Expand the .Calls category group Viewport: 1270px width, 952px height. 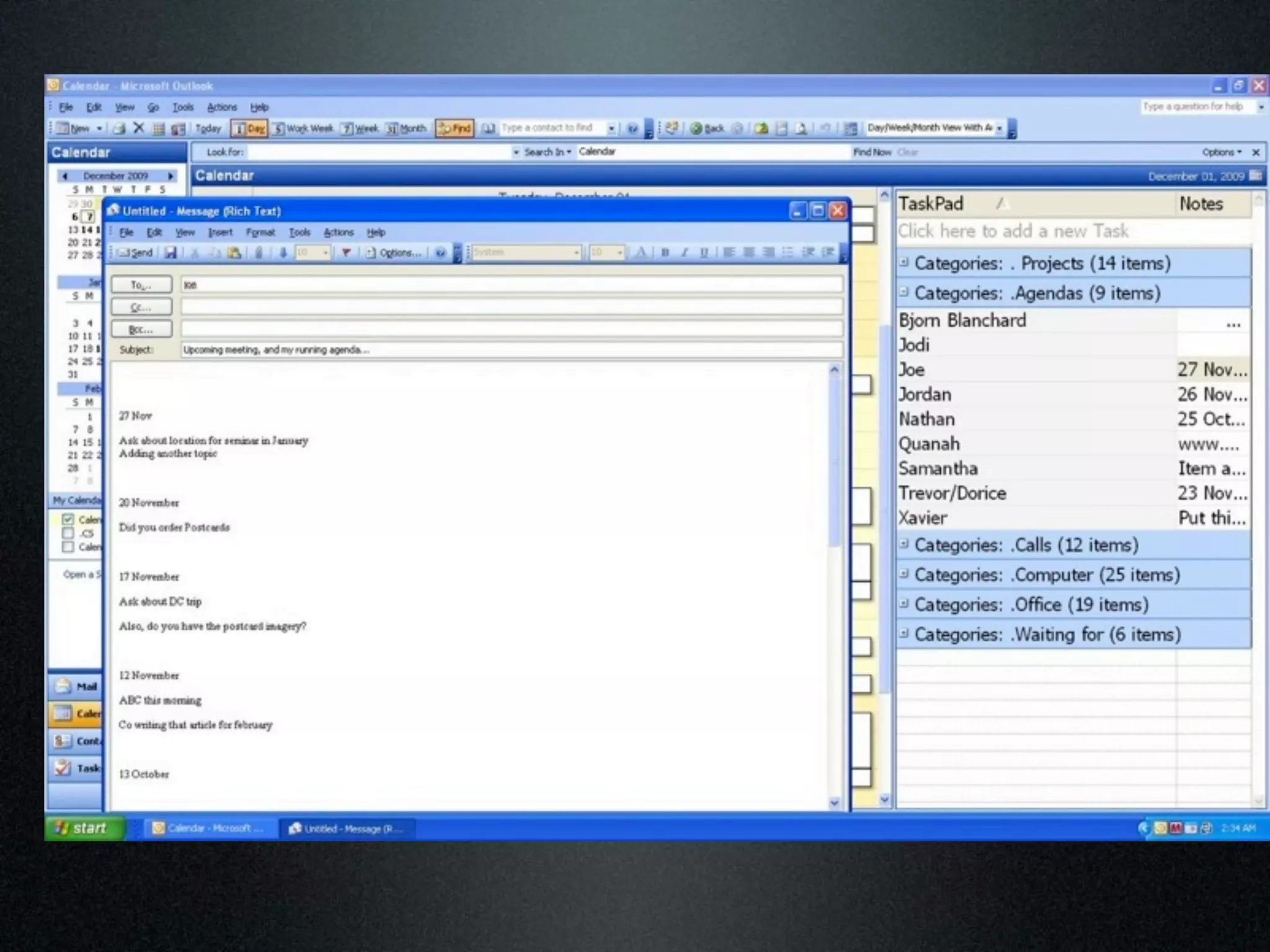pyautogui.click(x=904, y=544)
